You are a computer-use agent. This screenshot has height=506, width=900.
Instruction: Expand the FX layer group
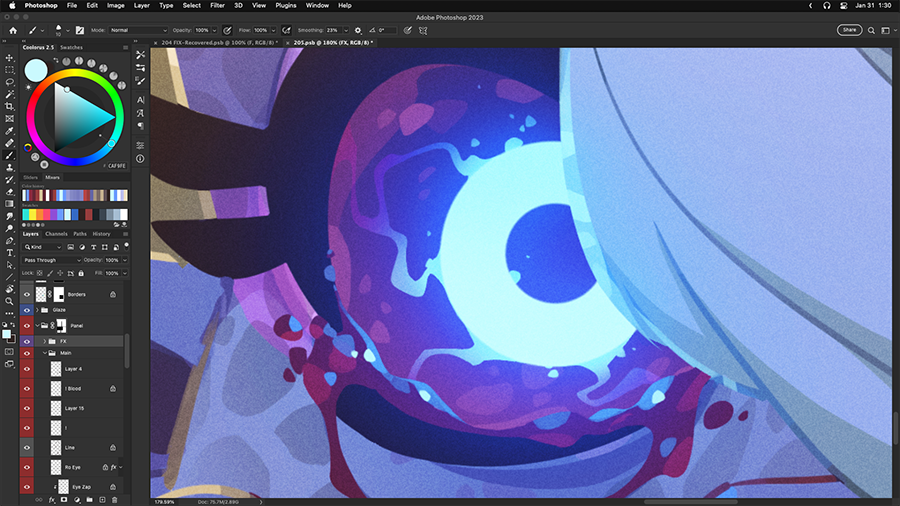point(43,341)
